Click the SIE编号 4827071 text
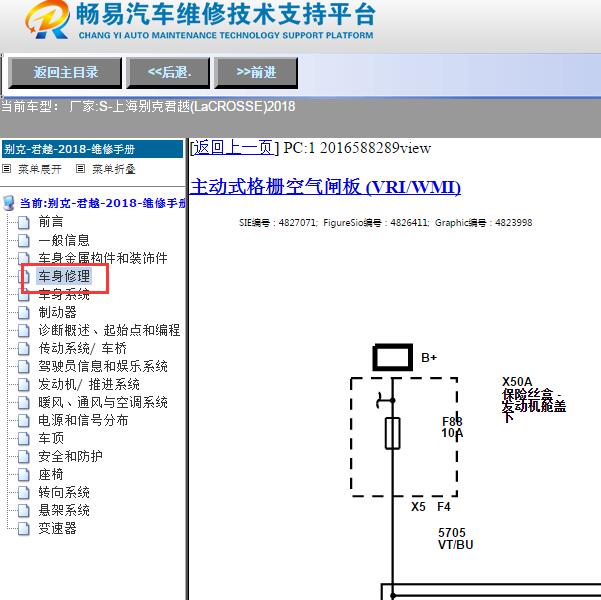Viewport: 601px width, 600px height. pyautogui.click(x=278, y=223)
